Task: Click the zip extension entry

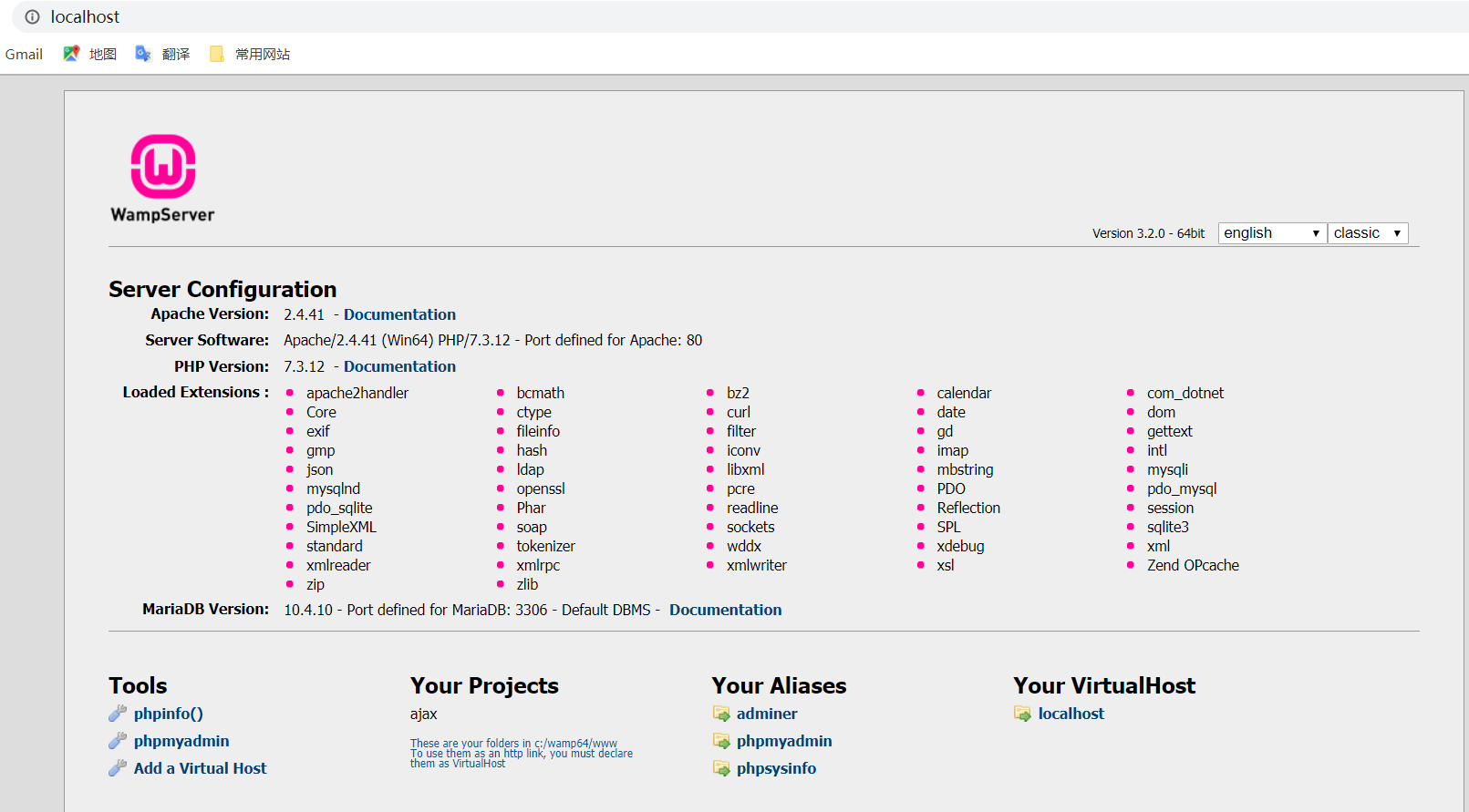Action: (x=316, y=584)
